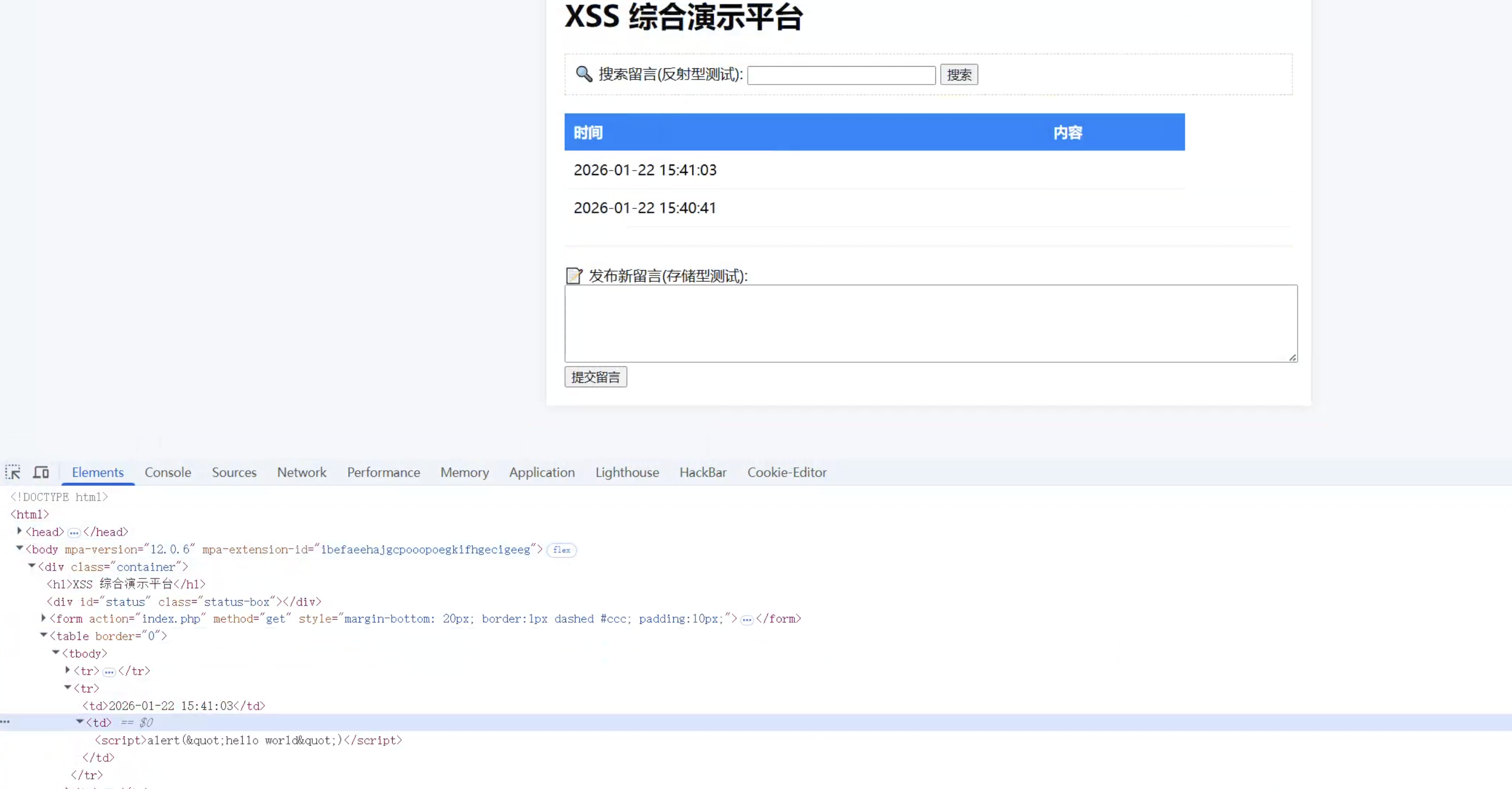The image size is (1512, 789).
Task: Switch to the HackBar tab
Action: [x=703, y=473]
